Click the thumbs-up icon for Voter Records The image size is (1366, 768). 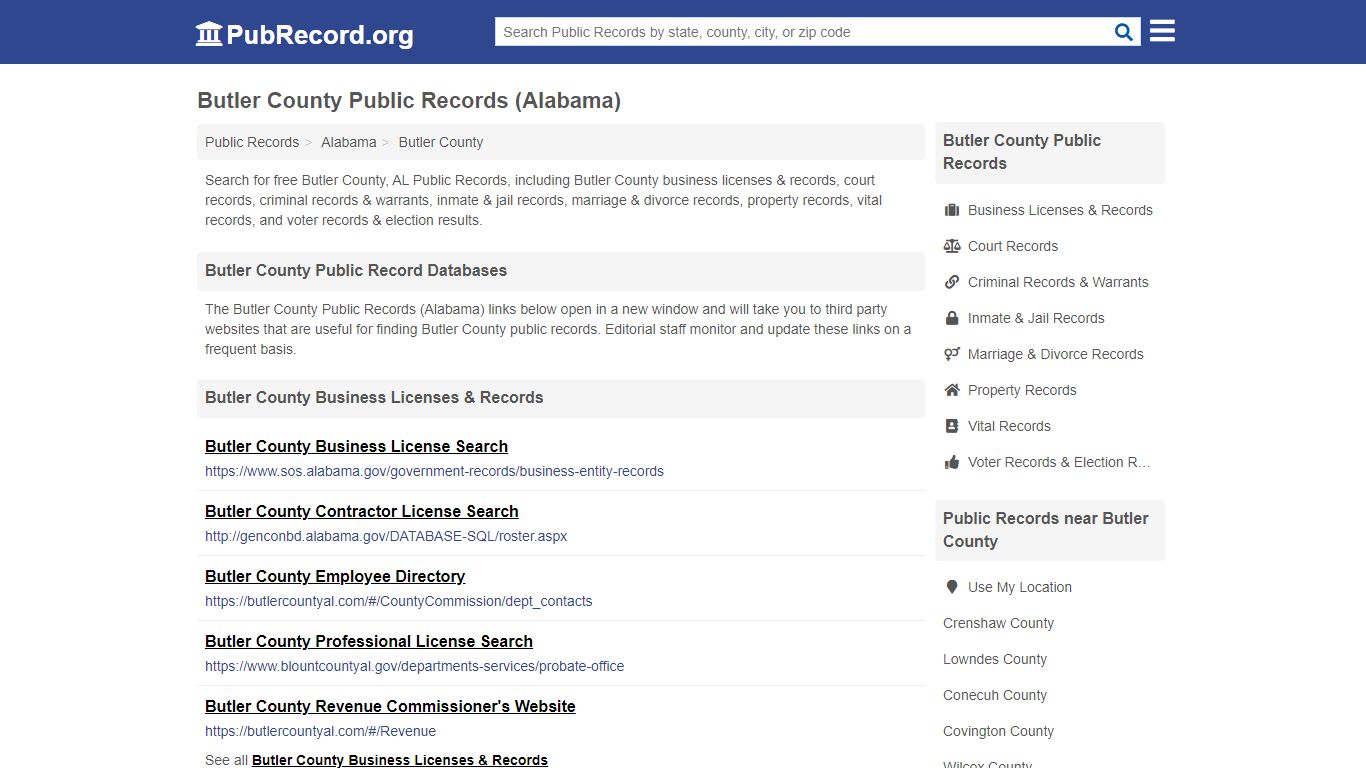point(952,462)
